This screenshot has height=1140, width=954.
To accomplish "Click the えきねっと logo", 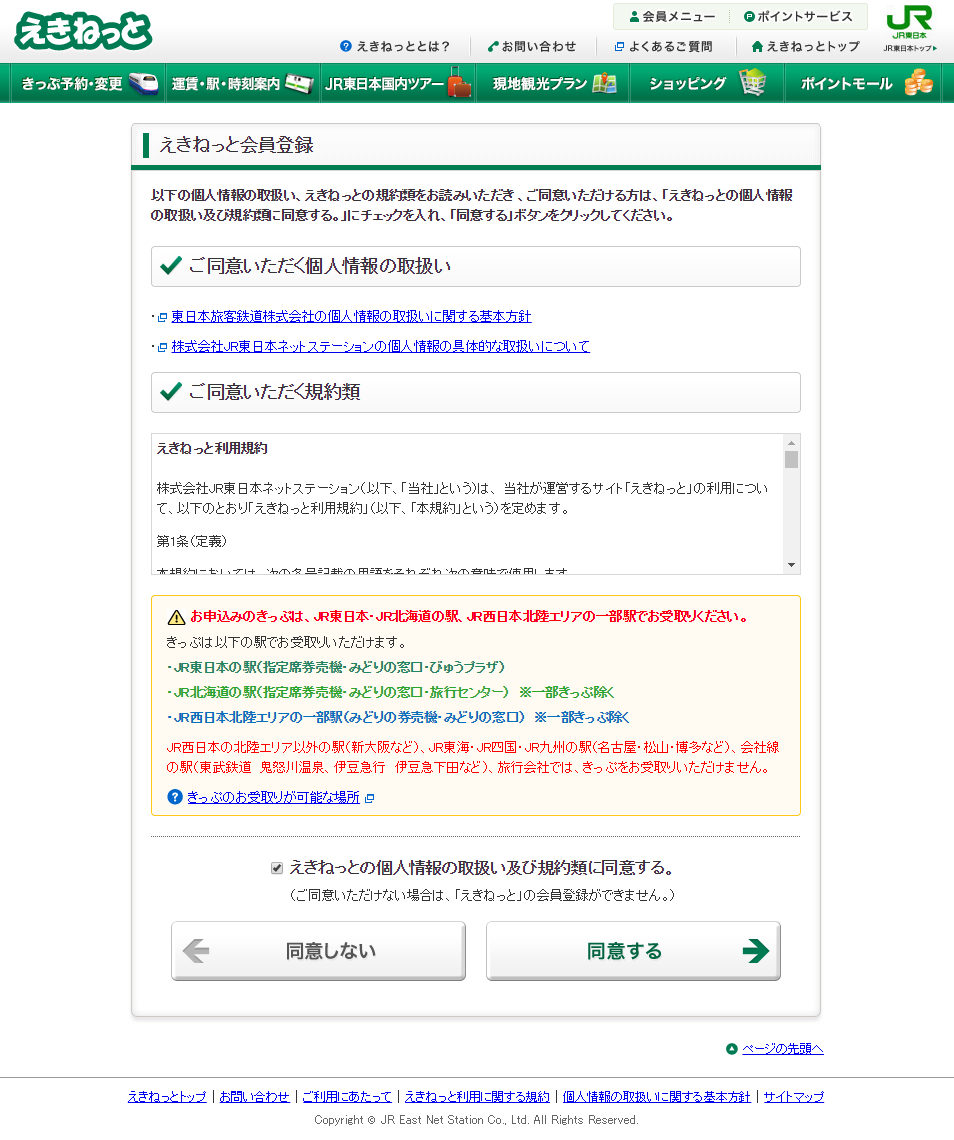I will [x=83, y=31].
